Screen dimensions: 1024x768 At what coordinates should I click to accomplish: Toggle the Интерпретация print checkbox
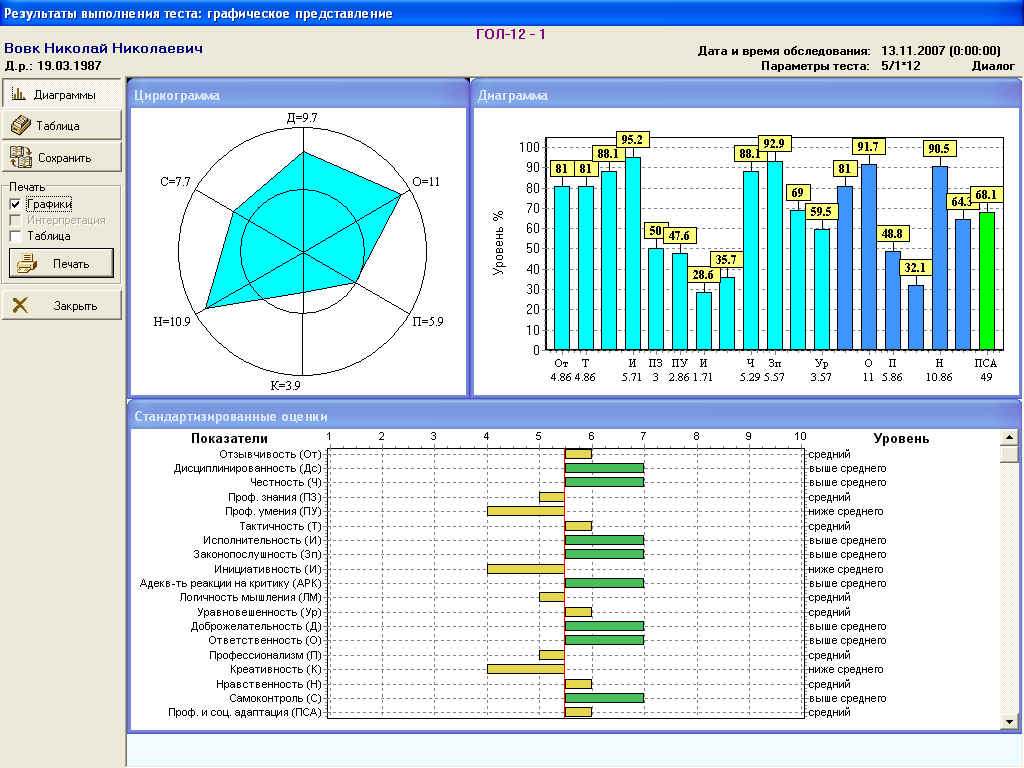tap(16, 220)
